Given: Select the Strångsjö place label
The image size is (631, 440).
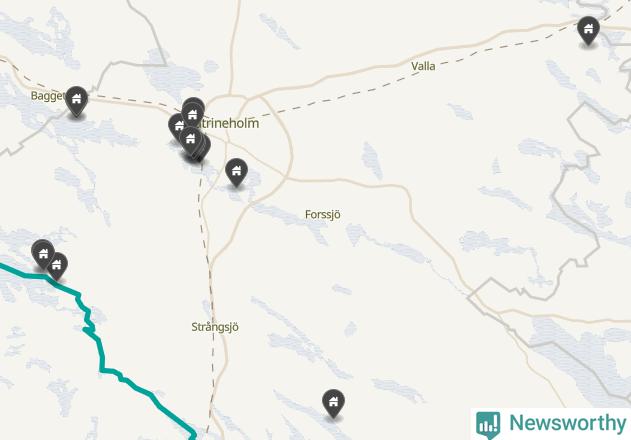Looking at the screenshot, I should pyautogui.click(x=215, y=327).
